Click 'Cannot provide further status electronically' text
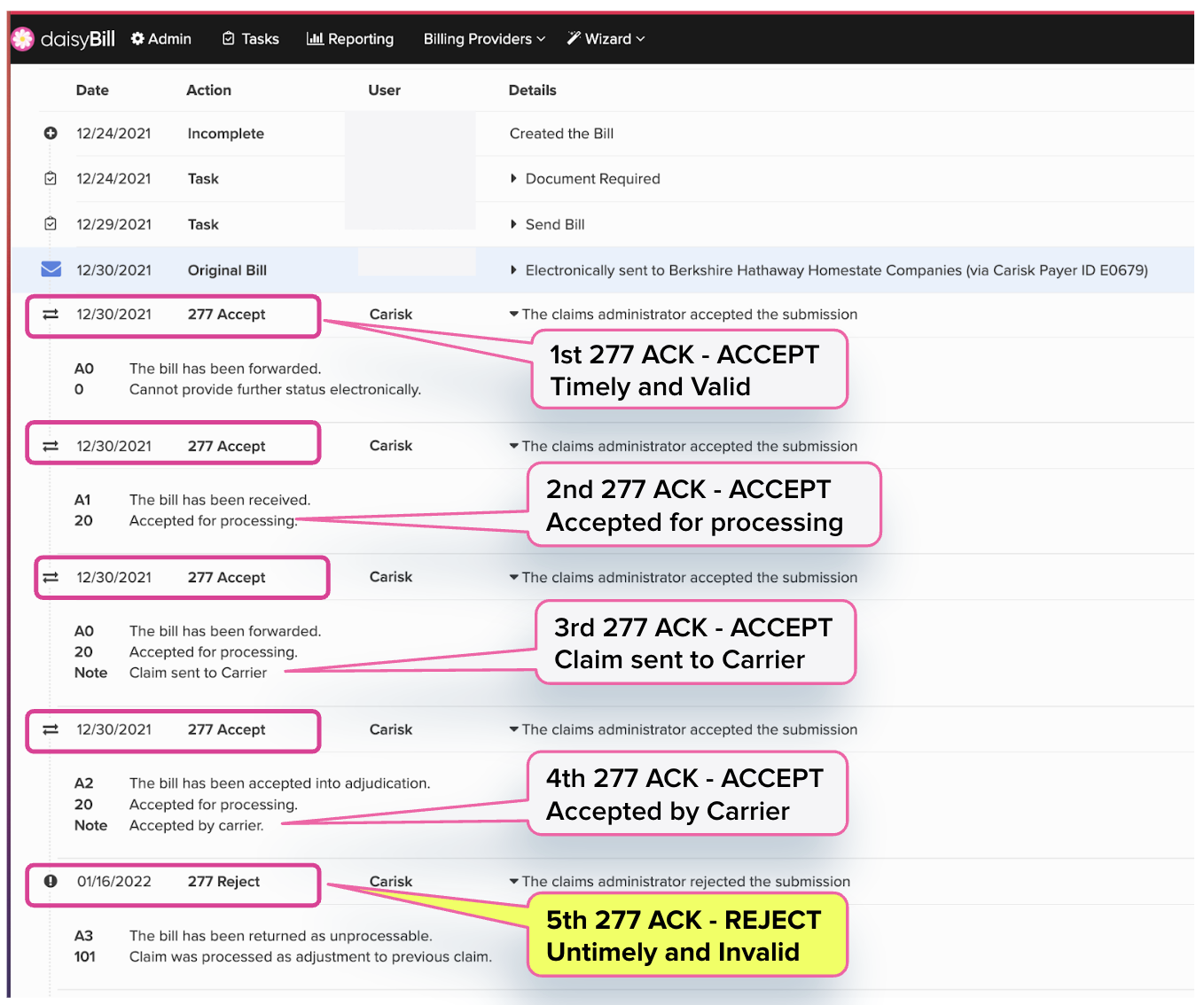 coord(275,389)
